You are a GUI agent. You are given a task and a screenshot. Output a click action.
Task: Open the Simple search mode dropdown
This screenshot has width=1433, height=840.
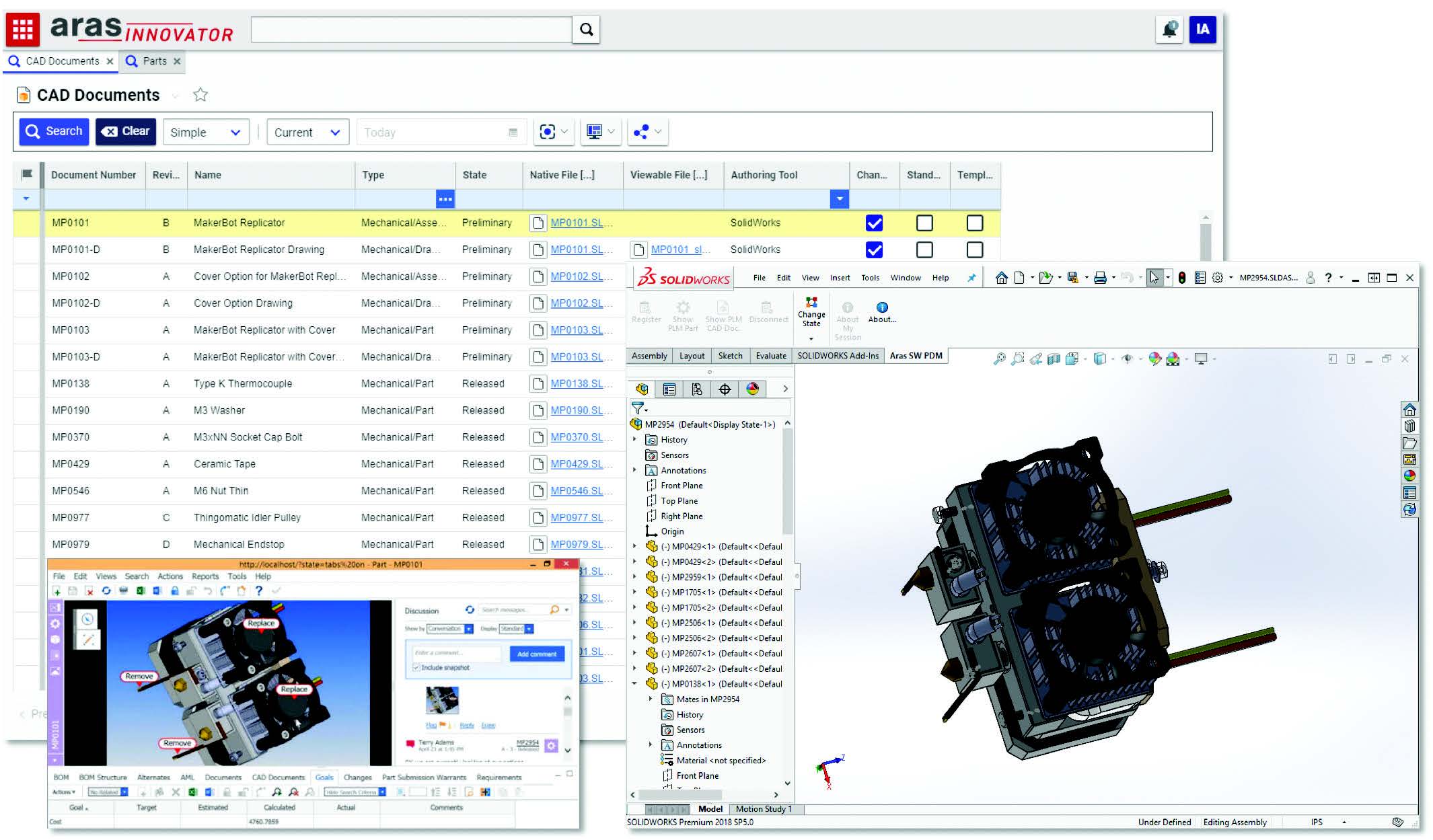205,132
